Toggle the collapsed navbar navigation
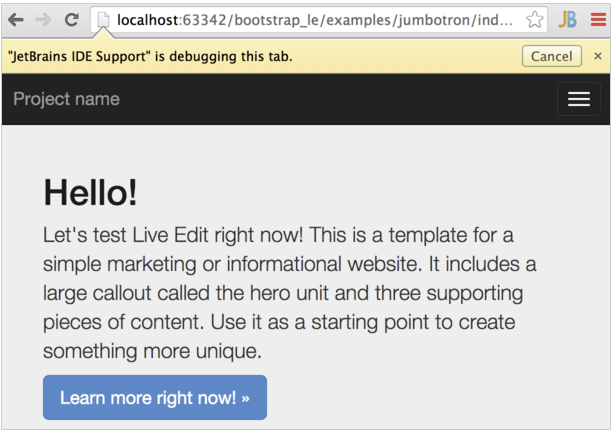Screen dimensions: 611x434 click(578, 99)
